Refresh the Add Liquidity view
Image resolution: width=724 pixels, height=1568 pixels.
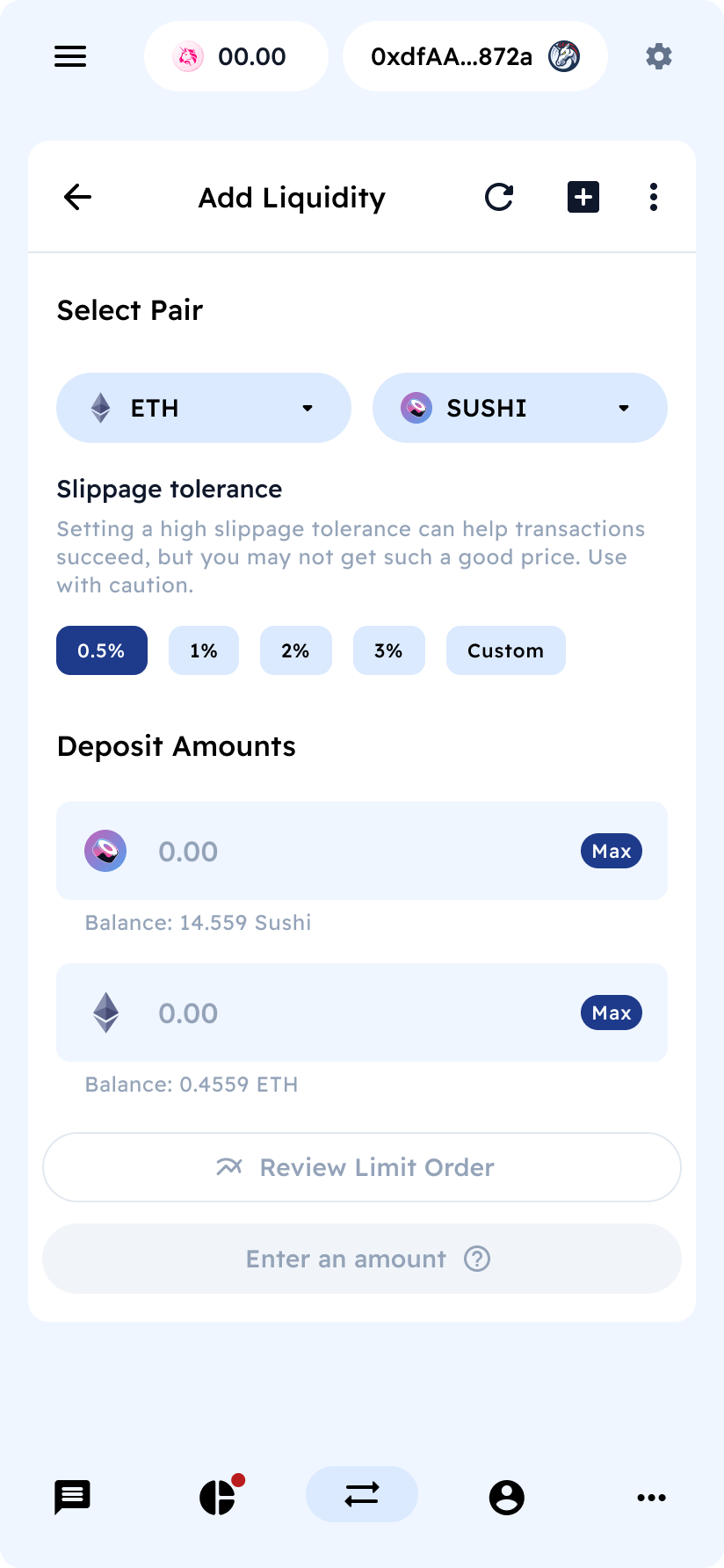pyautogui.click(x=498, y=197)
